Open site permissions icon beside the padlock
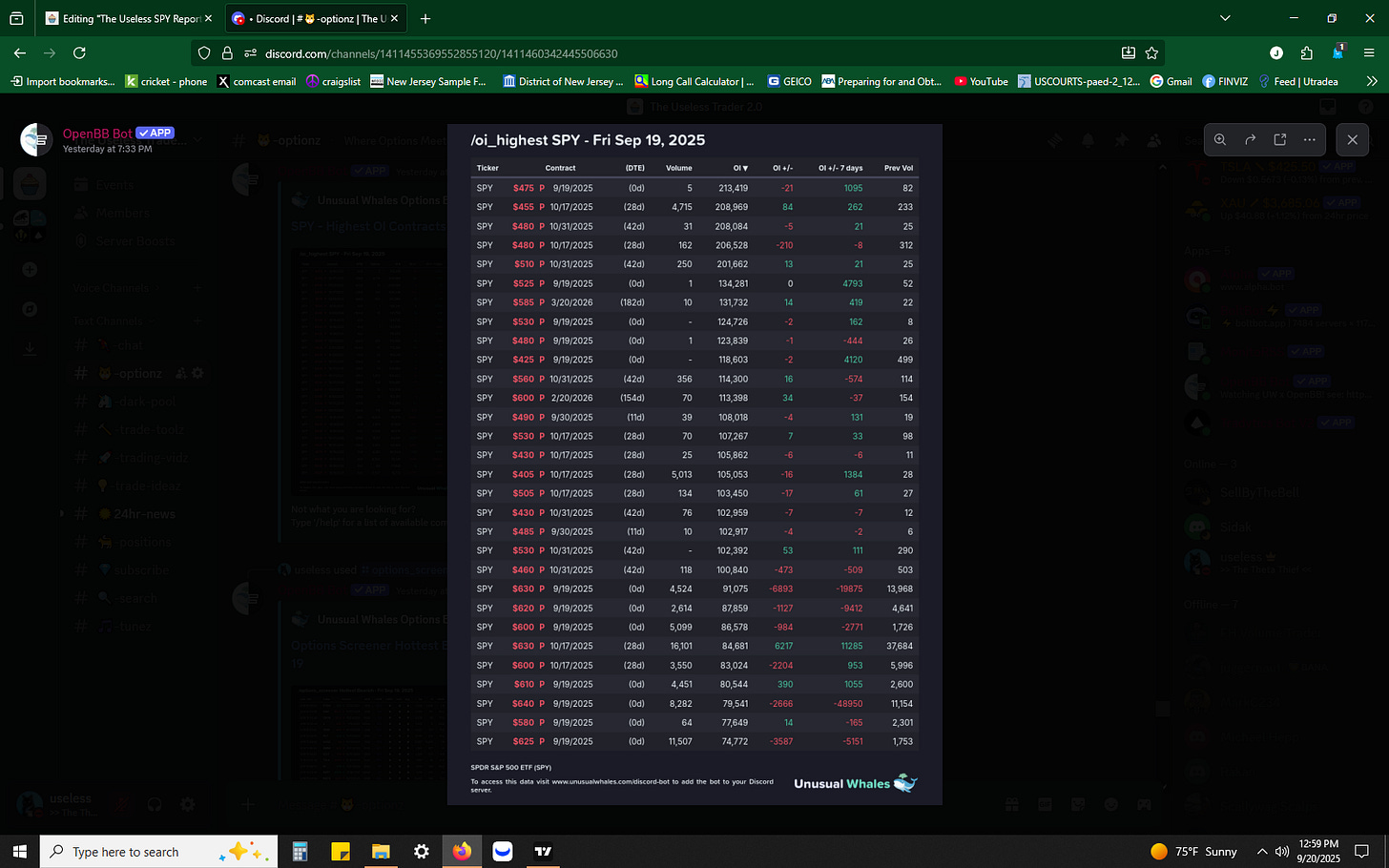Screen dimensions: 1389x868 (250, 53)
